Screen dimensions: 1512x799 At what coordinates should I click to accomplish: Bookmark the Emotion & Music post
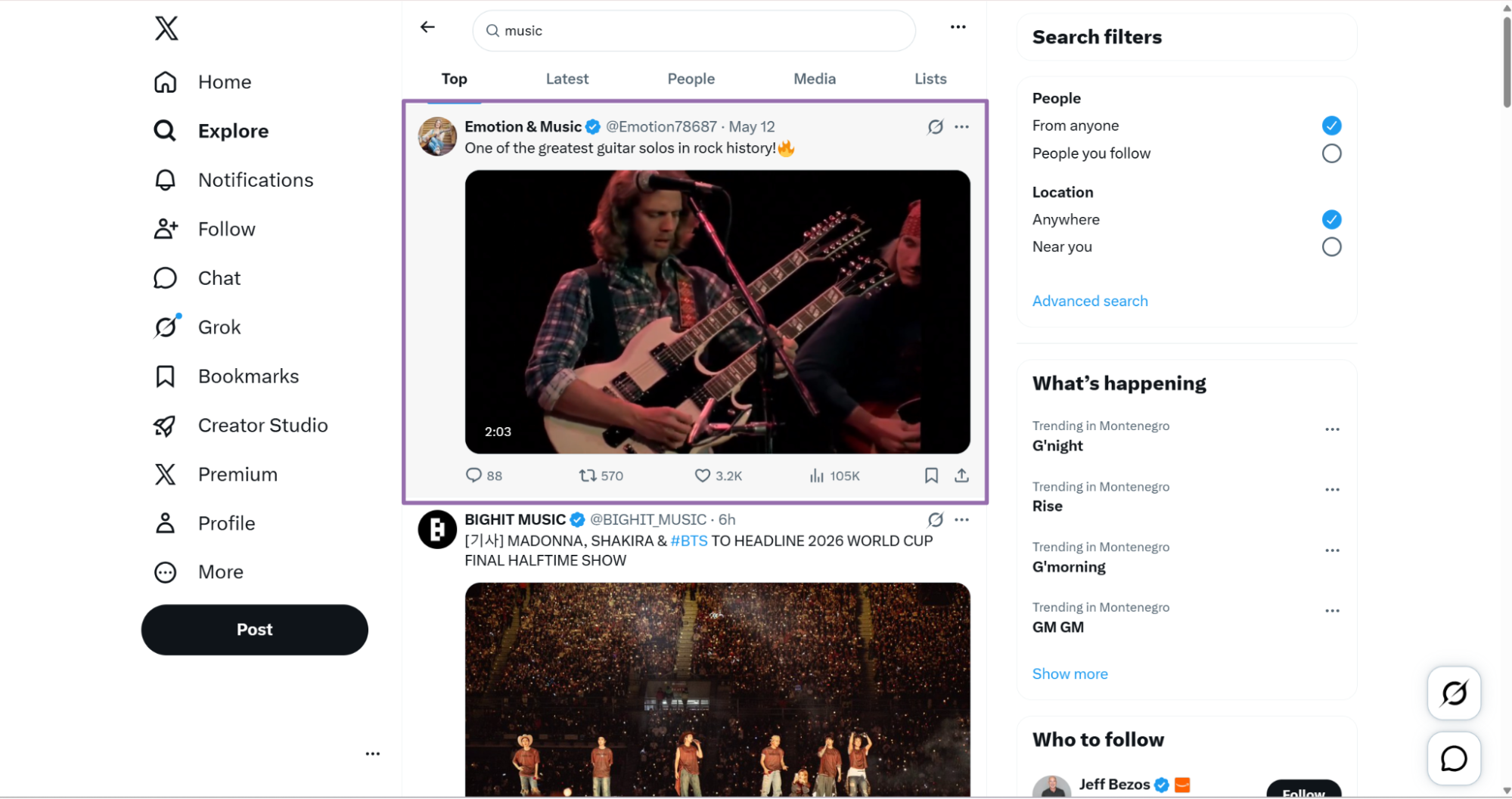click(x=931, y=475)
